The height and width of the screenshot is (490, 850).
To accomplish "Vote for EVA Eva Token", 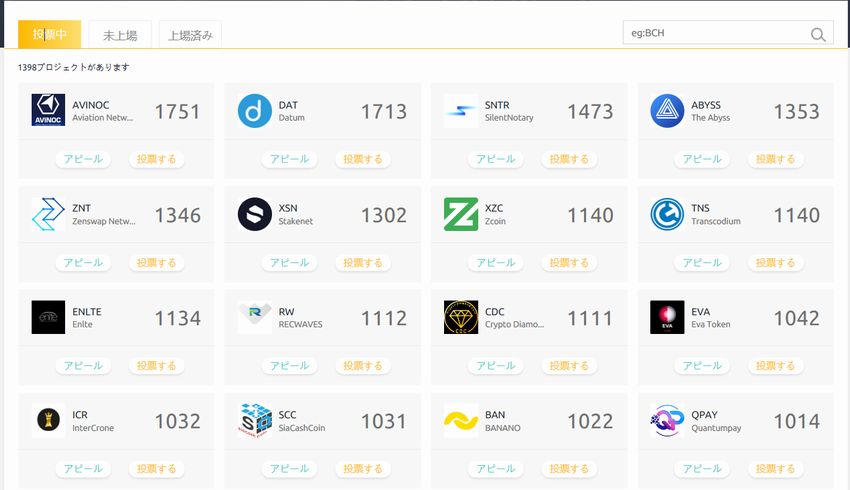I will tap(775, 365).
